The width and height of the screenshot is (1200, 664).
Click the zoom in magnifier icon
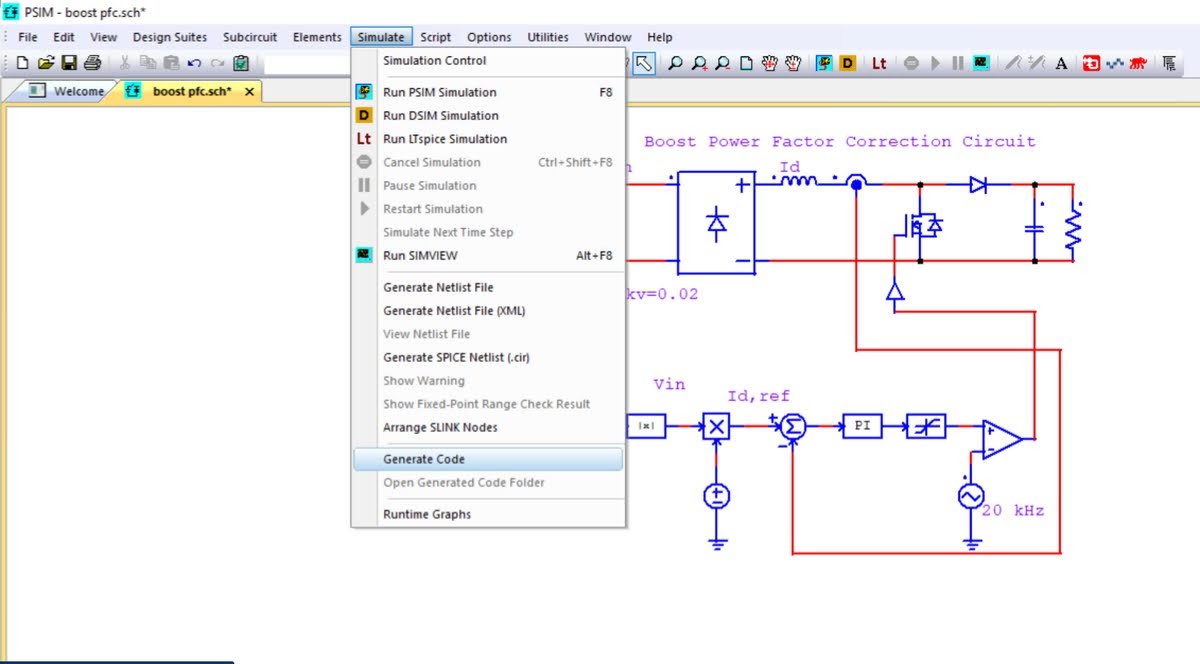(700, 63)
